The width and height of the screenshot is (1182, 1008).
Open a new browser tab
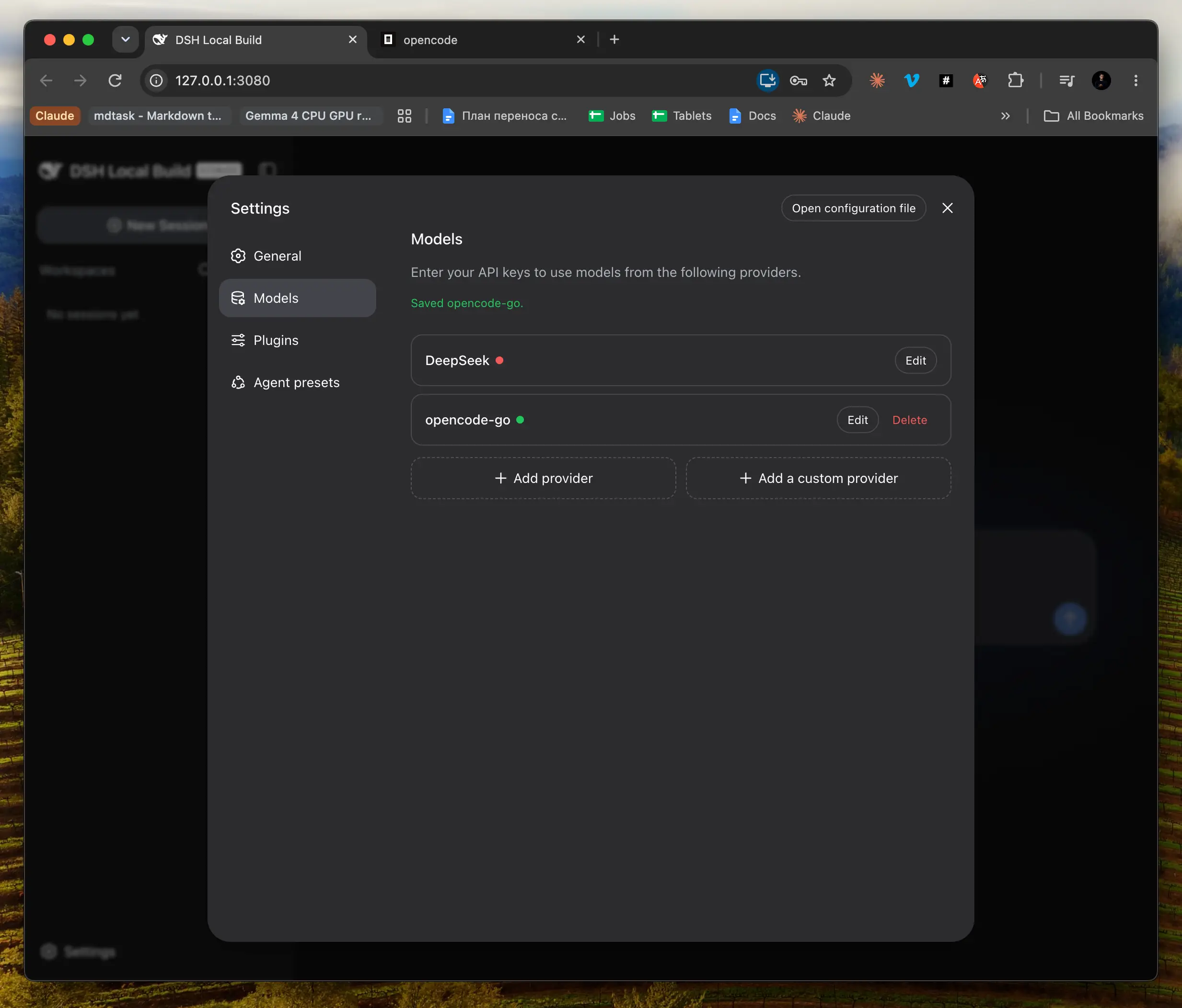[614, 39]
